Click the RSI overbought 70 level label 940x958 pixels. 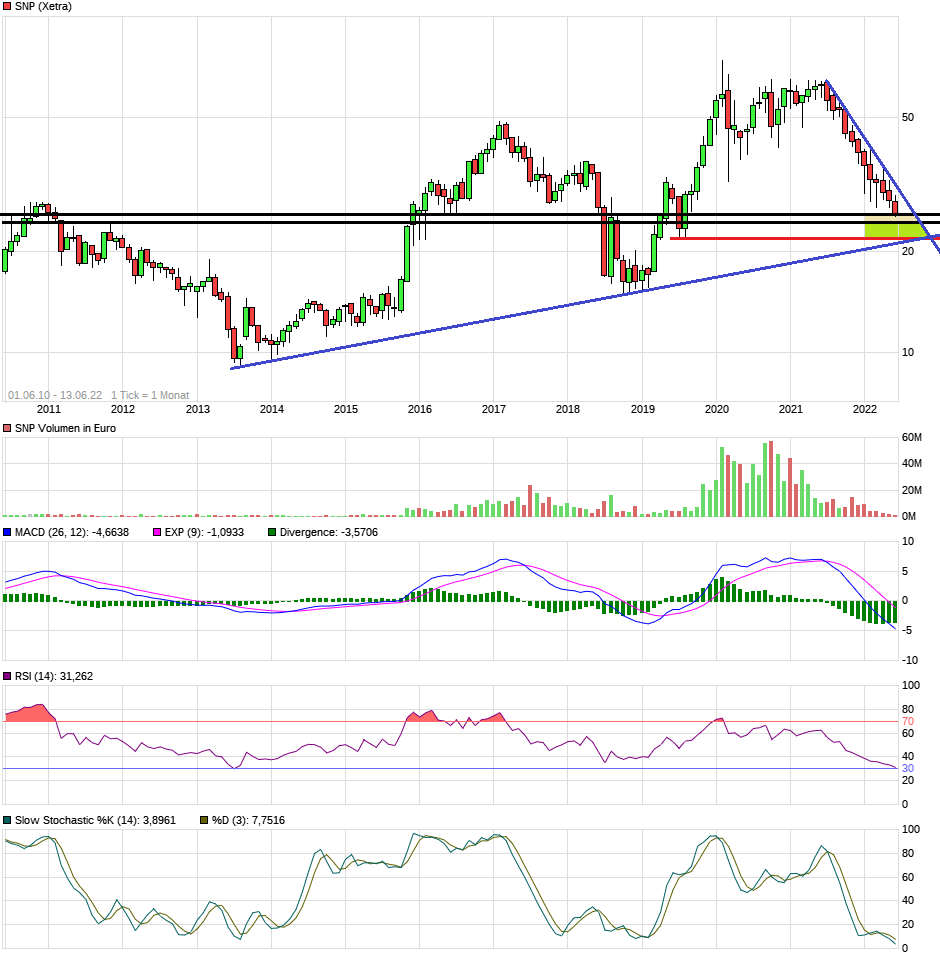click(908, 721)
